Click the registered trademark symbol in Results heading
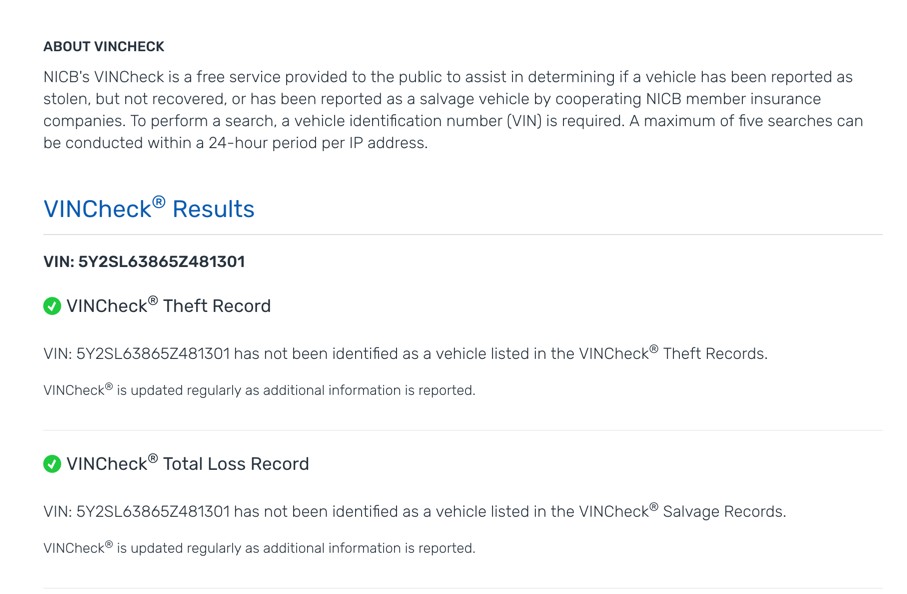 coord(158,202)
